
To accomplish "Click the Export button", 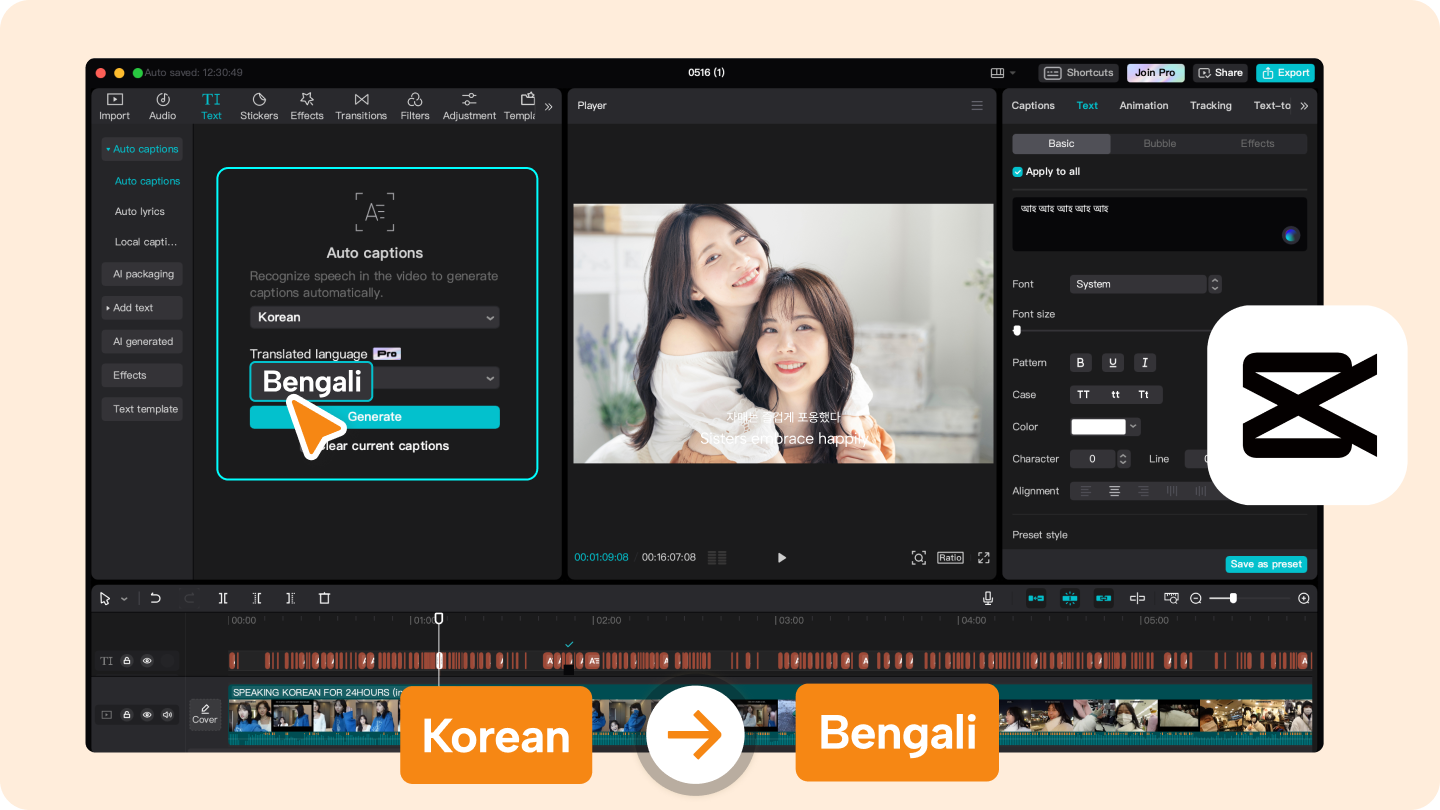I will (1285, 73).
